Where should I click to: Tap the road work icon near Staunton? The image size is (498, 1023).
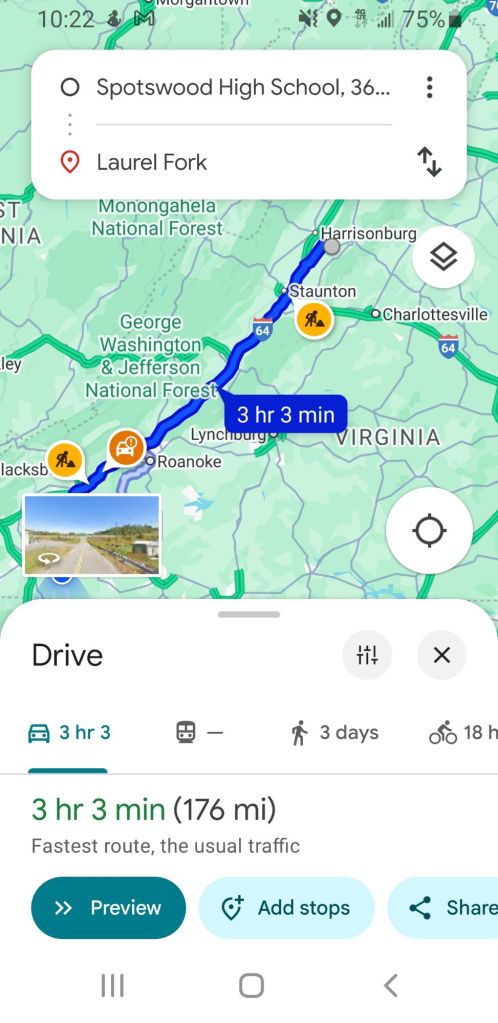[314, 320]
